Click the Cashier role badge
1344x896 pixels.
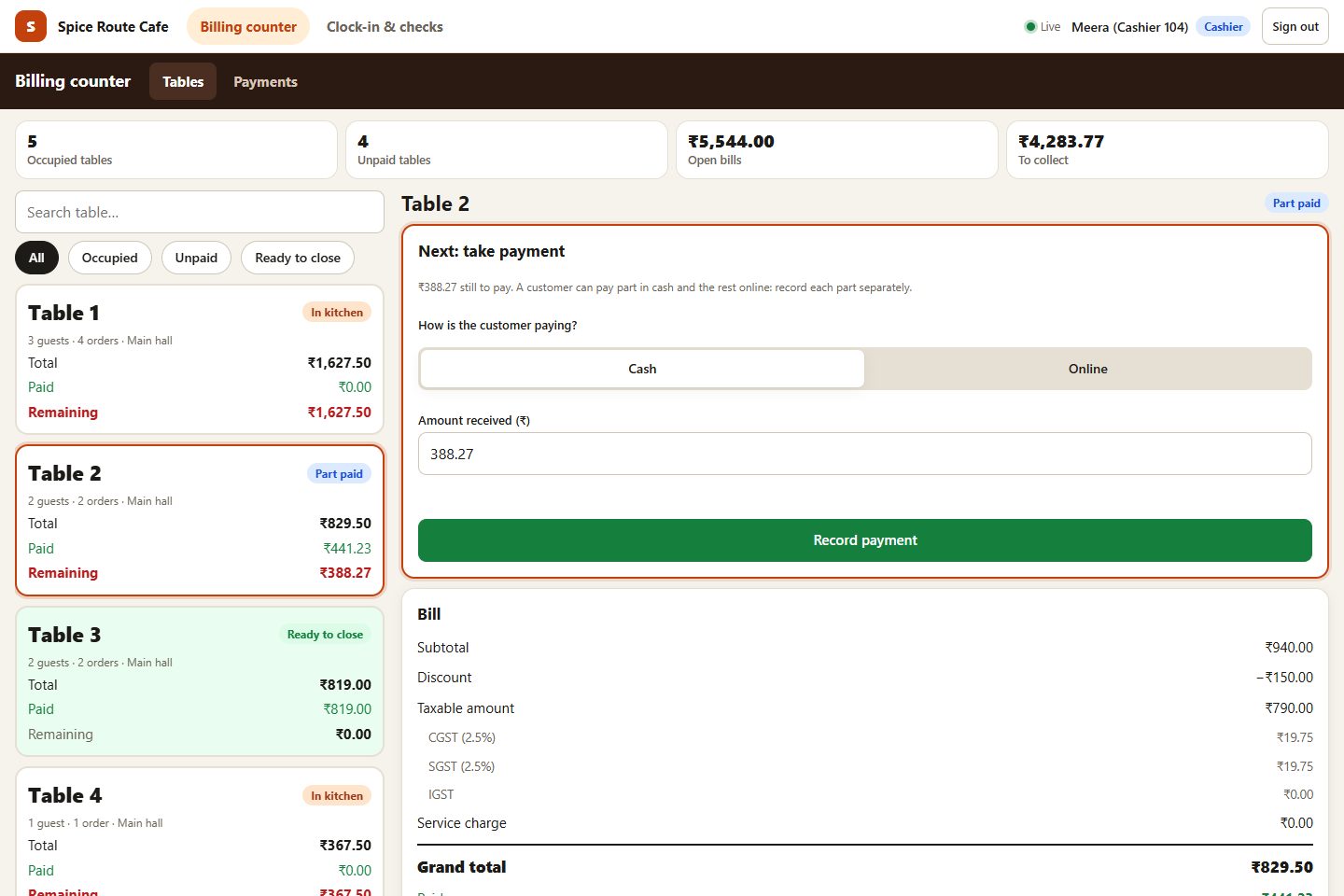pos(1223,26)
